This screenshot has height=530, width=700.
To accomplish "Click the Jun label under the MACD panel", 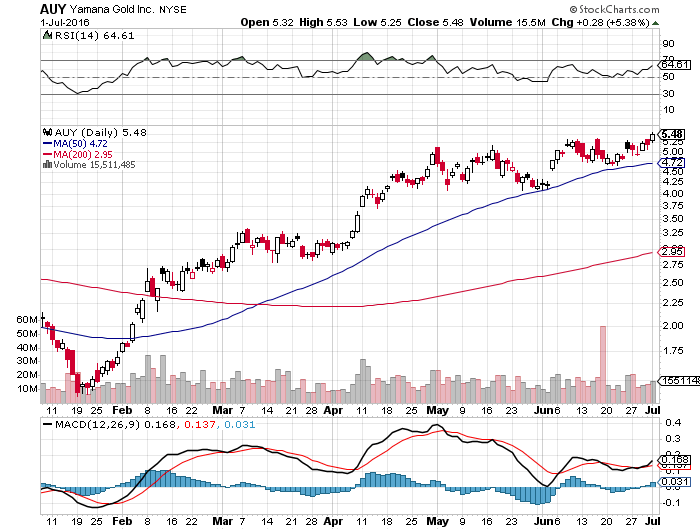I will click(544, 521).
